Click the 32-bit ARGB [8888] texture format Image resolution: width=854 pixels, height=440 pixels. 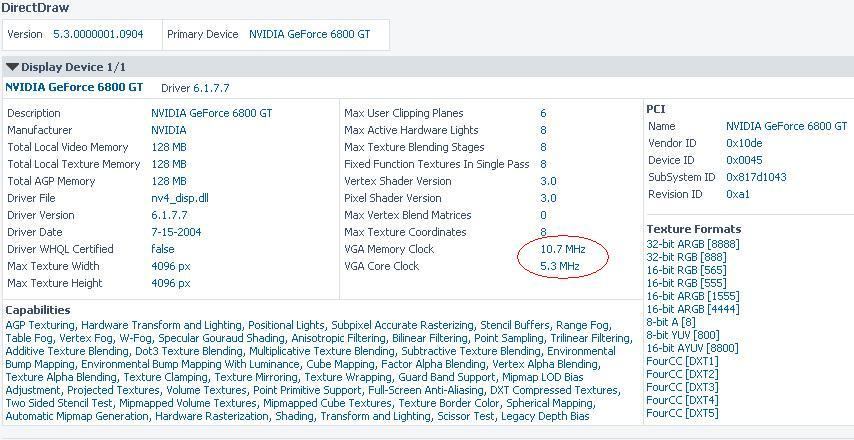[x=693, y=244]
